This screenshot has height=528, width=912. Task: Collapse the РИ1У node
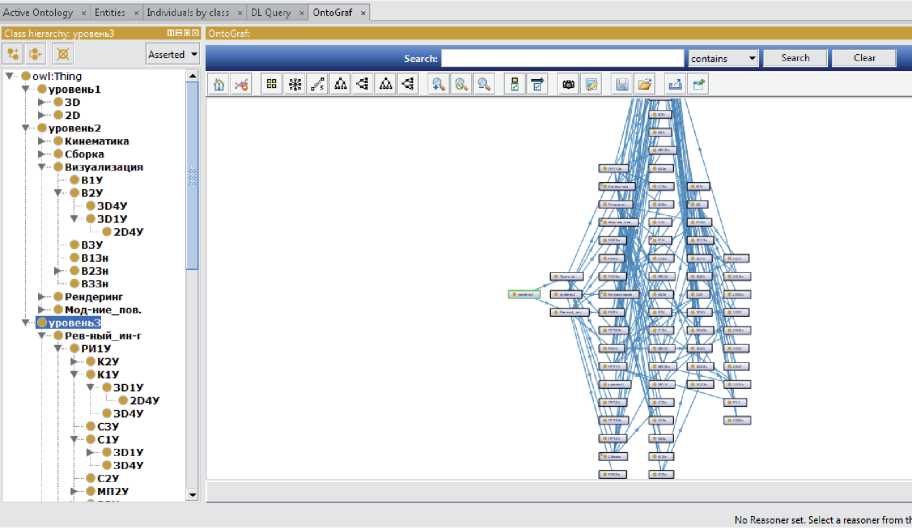(58, 348)
